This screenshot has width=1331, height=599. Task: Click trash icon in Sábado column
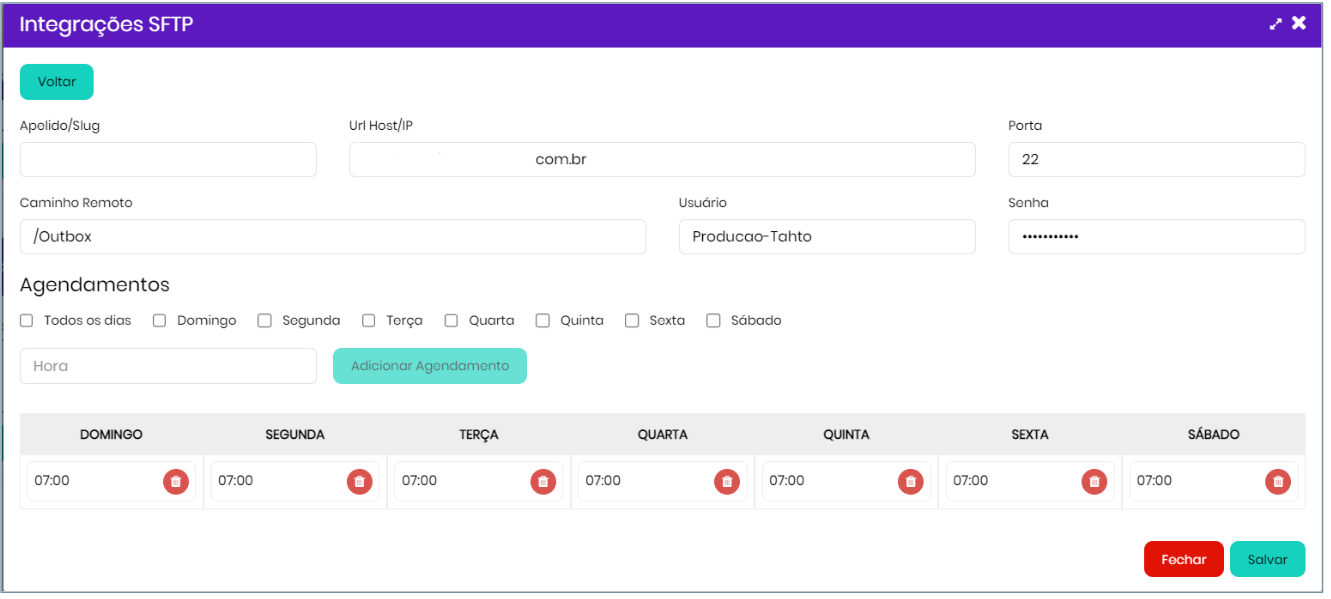(1278, 481)
